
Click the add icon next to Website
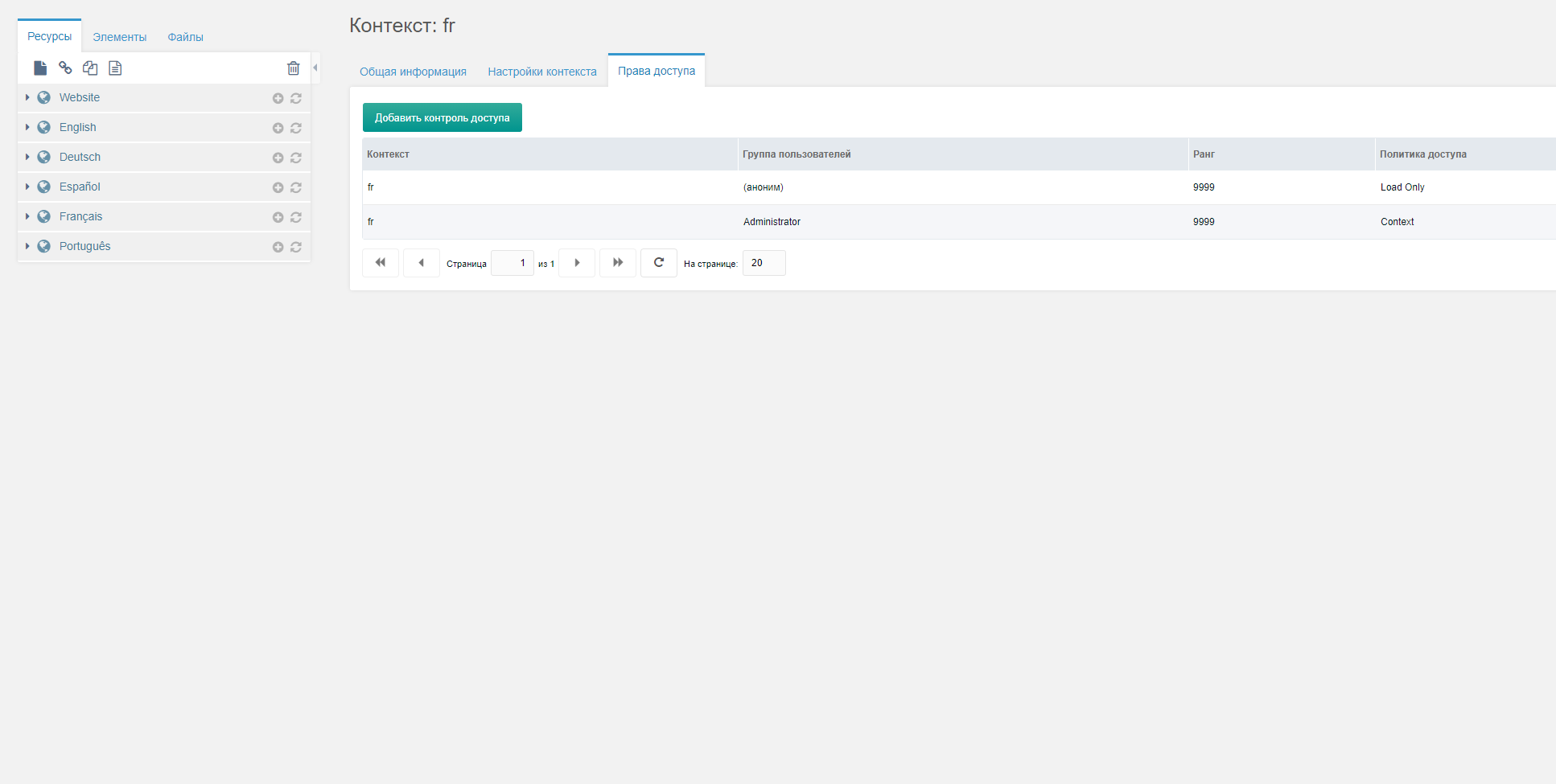point(278,98)
